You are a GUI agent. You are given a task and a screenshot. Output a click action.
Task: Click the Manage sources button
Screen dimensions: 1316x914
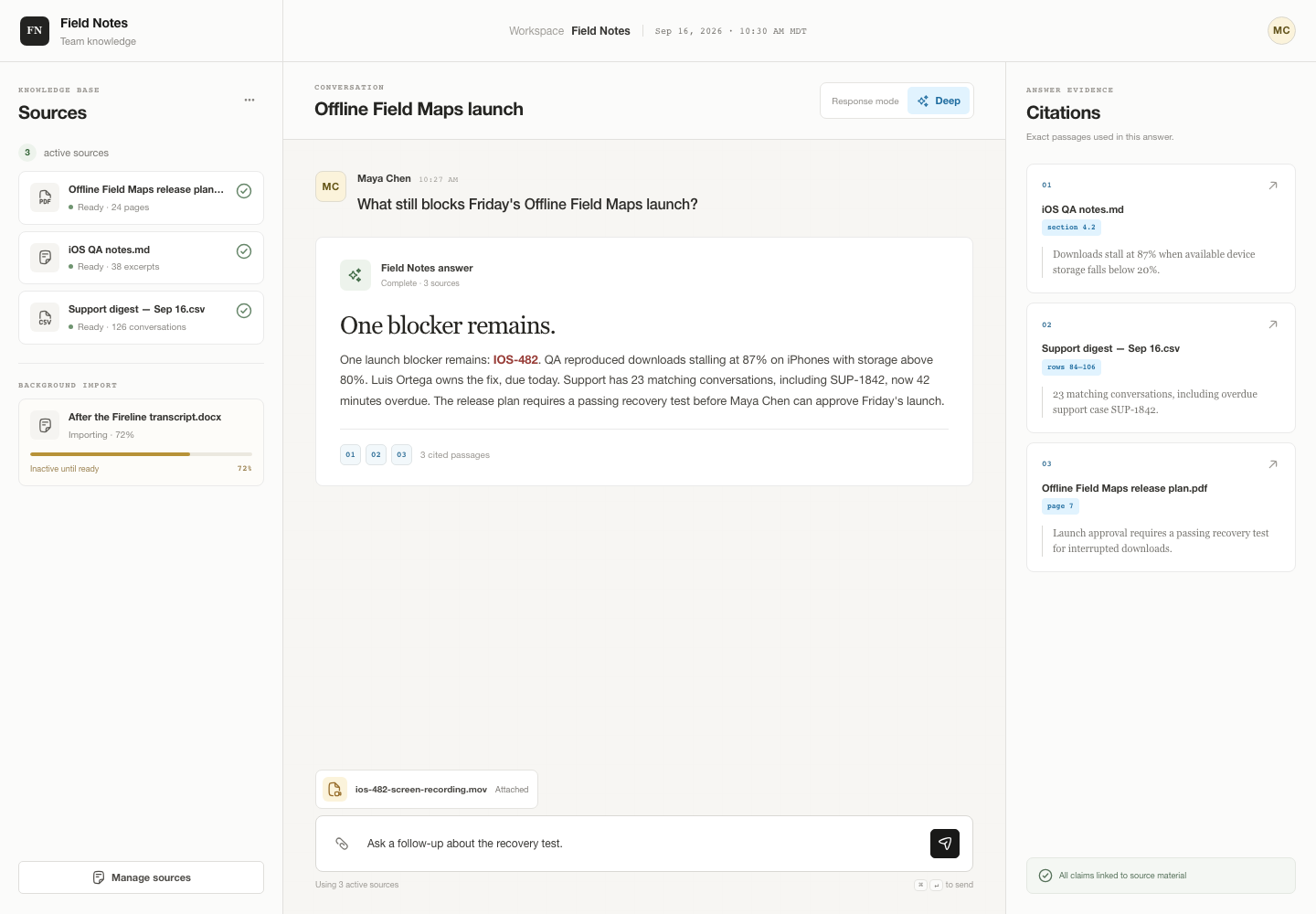tap(141, 877)
